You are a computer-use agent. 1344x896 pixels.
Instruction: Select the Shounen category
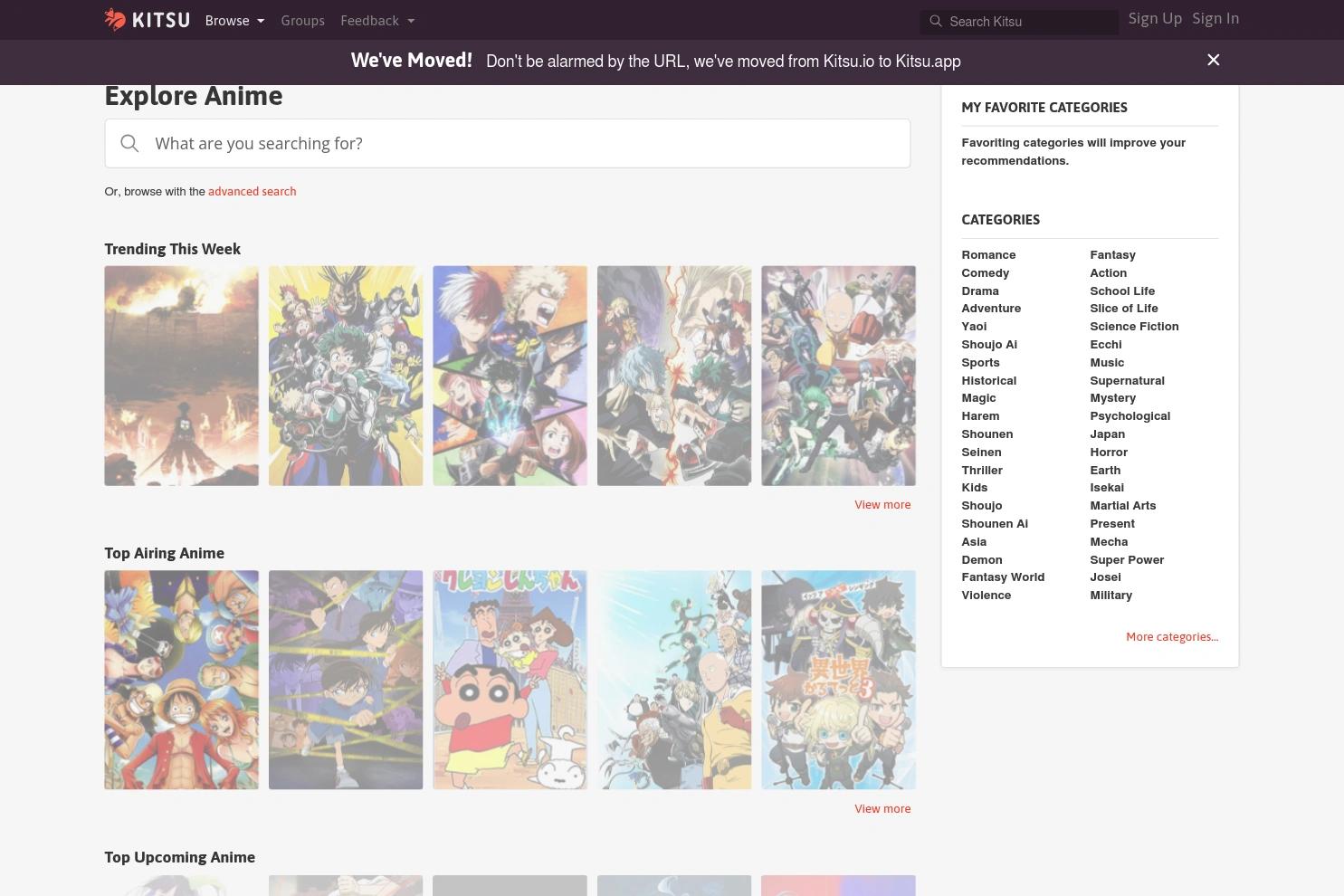pyautogui.click(x=987, y=434)
